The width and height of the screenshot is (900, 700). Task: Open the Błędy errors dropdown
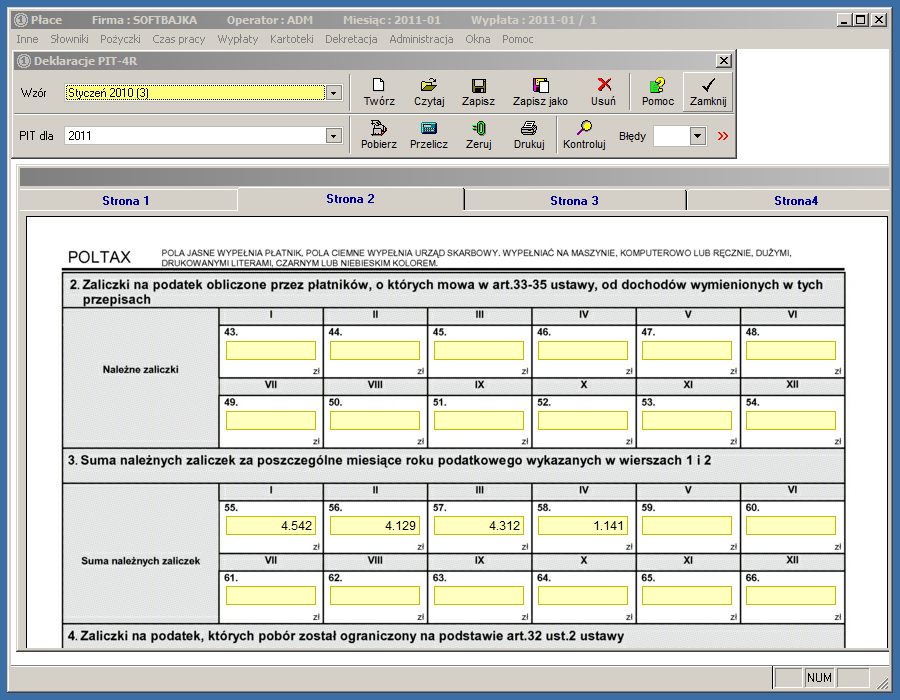click(x=697, y=136)
